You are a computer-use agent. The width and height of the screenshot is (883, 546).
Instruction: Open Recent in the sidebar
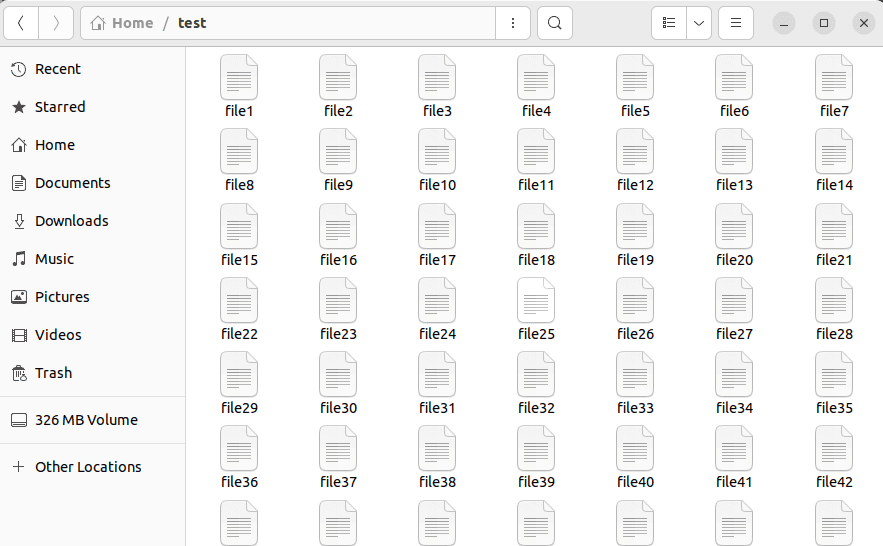pos(92,69)
